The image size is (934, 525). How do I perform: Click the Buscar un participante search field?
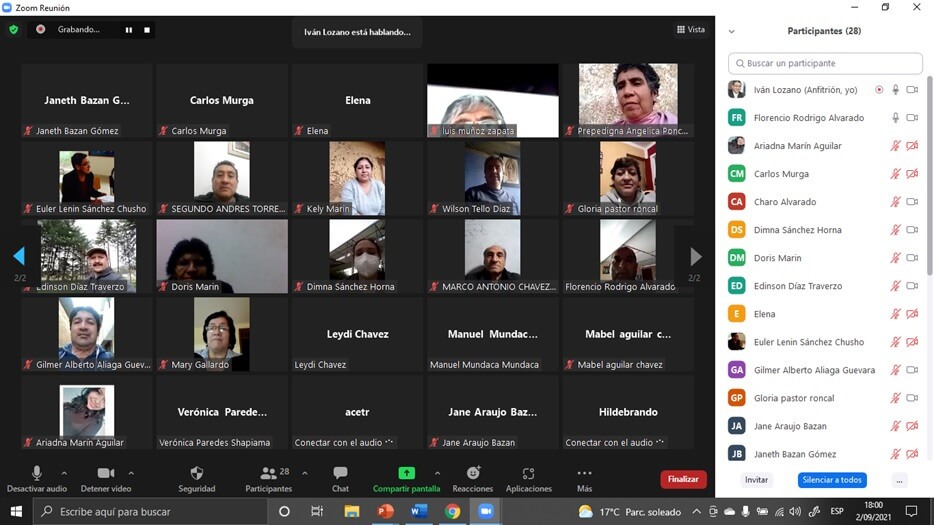pyautogui.click(x=825, y=63)
